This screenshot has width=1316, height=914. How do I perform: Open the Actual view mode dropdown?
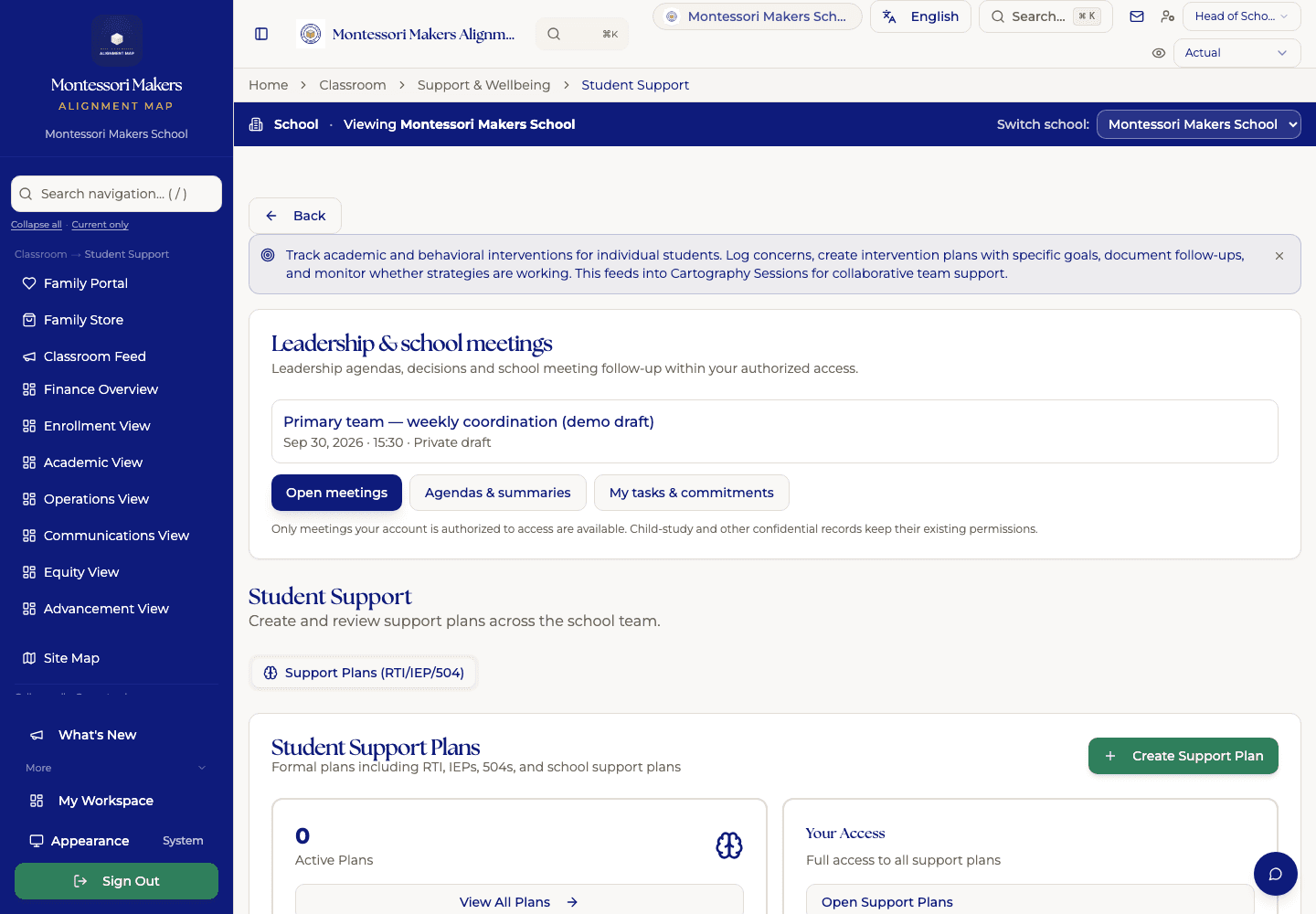coord(1236,53)
